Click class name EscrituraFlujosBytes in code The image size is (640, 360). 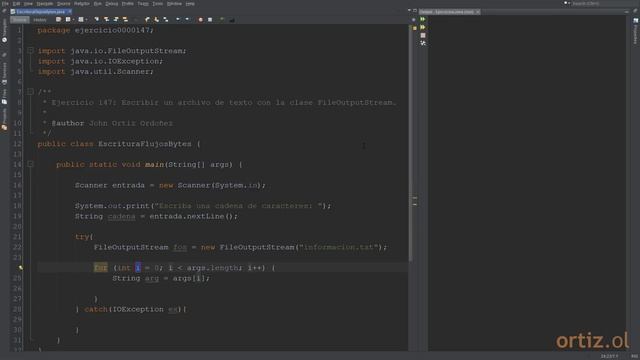coord(144,144)
